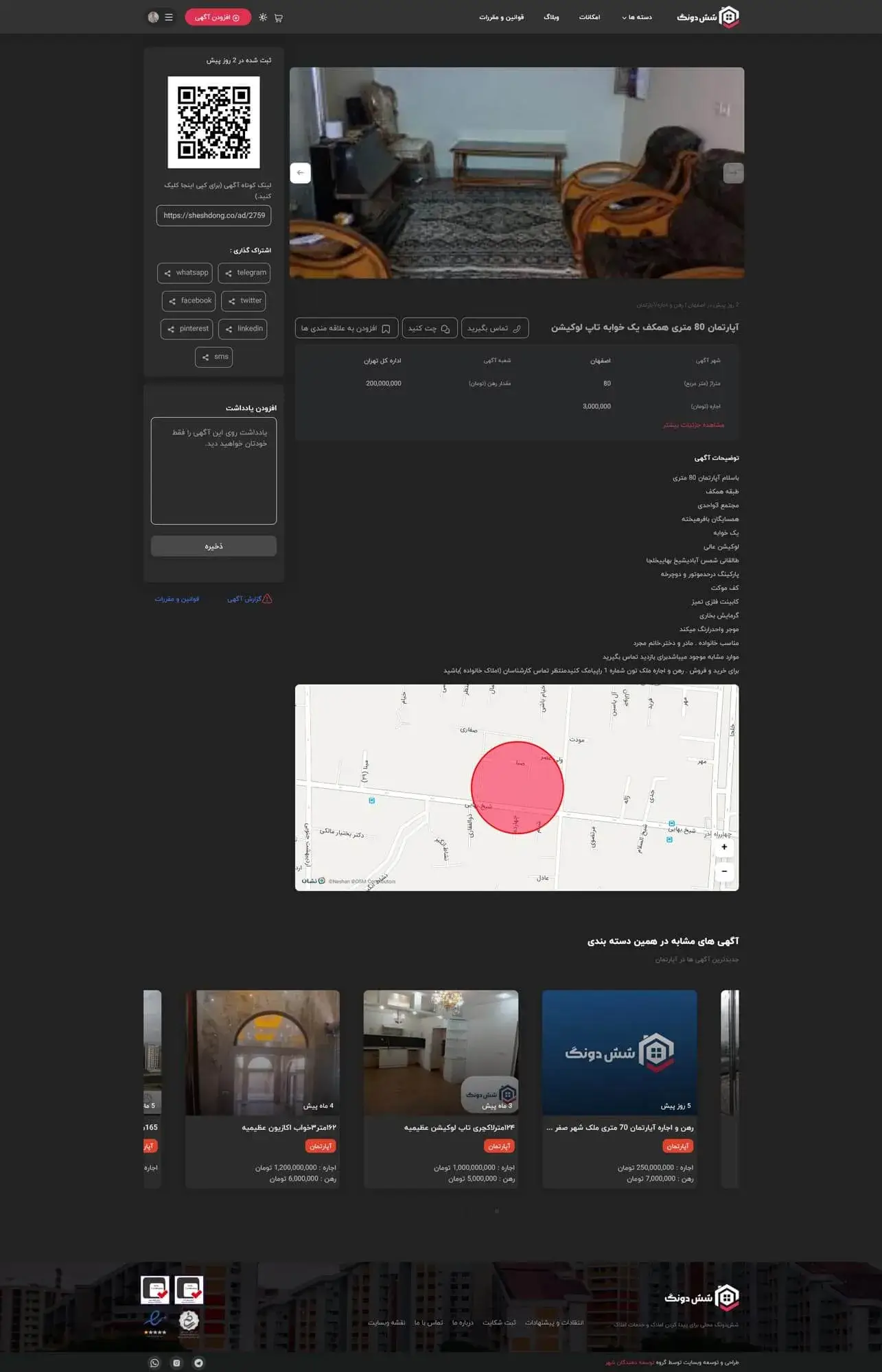
Task: Open the امکانات menu item
Action: coord(589,17)
